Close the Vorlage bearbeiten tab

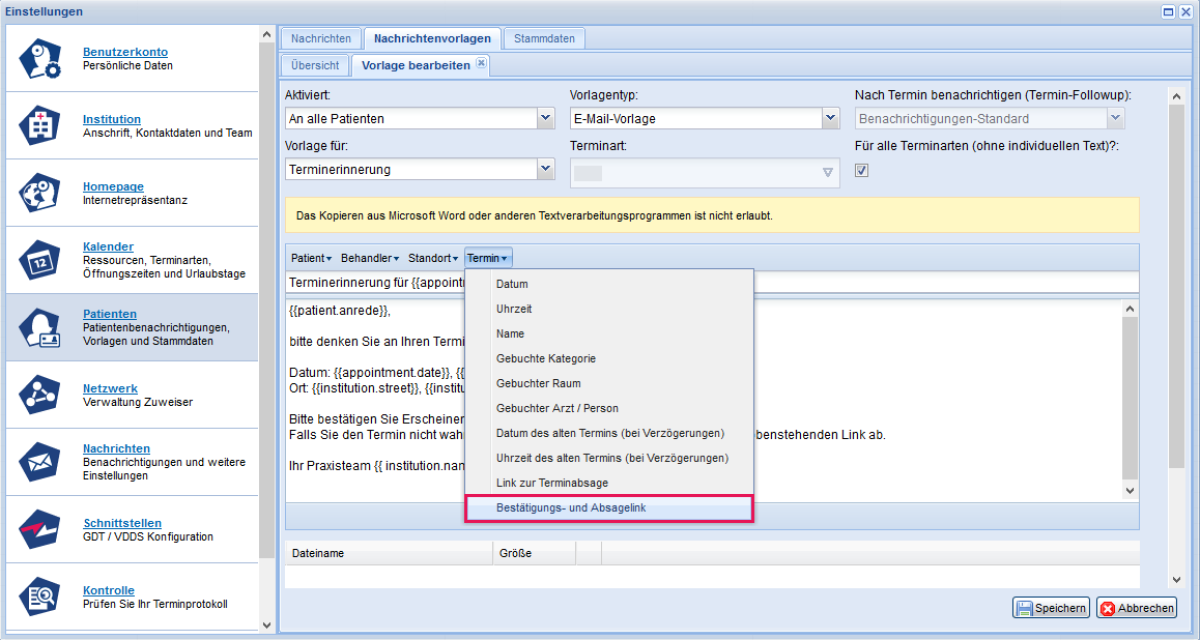[481, 64]
